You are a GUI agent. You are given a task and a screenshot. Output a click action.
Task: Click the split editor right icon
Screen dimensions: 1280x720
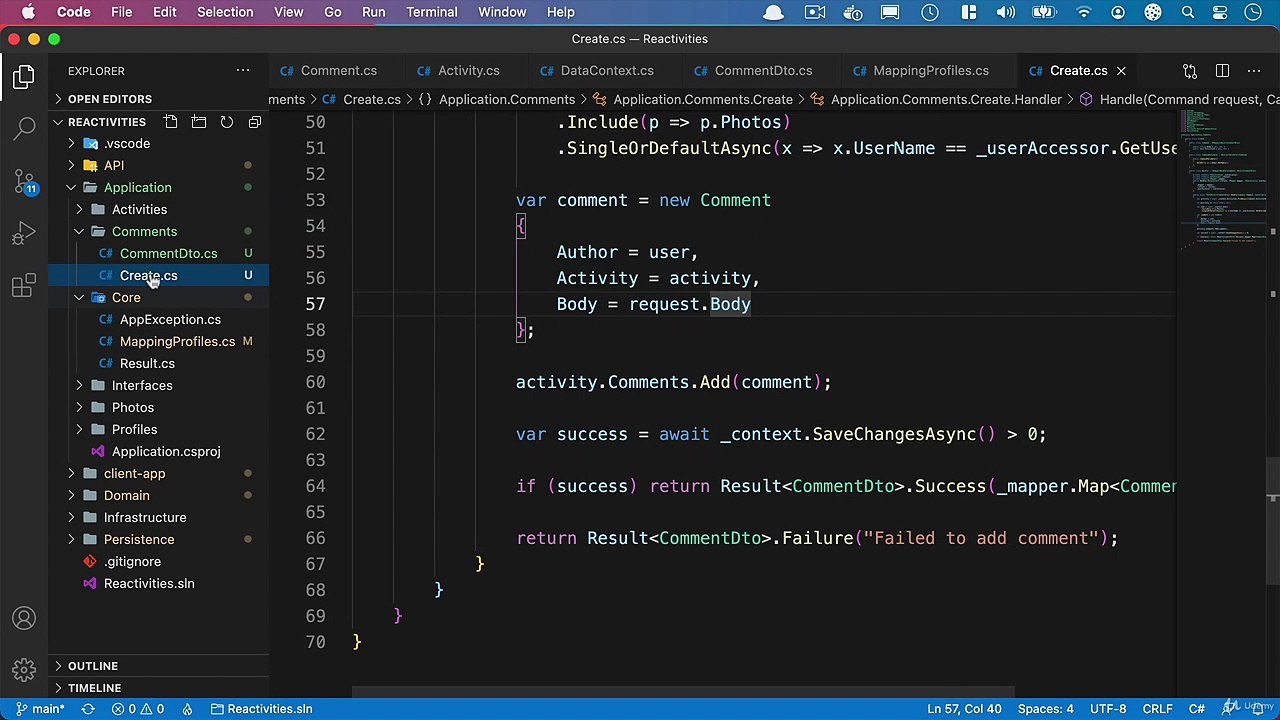pyautogui.click(x=1222, y=71)
